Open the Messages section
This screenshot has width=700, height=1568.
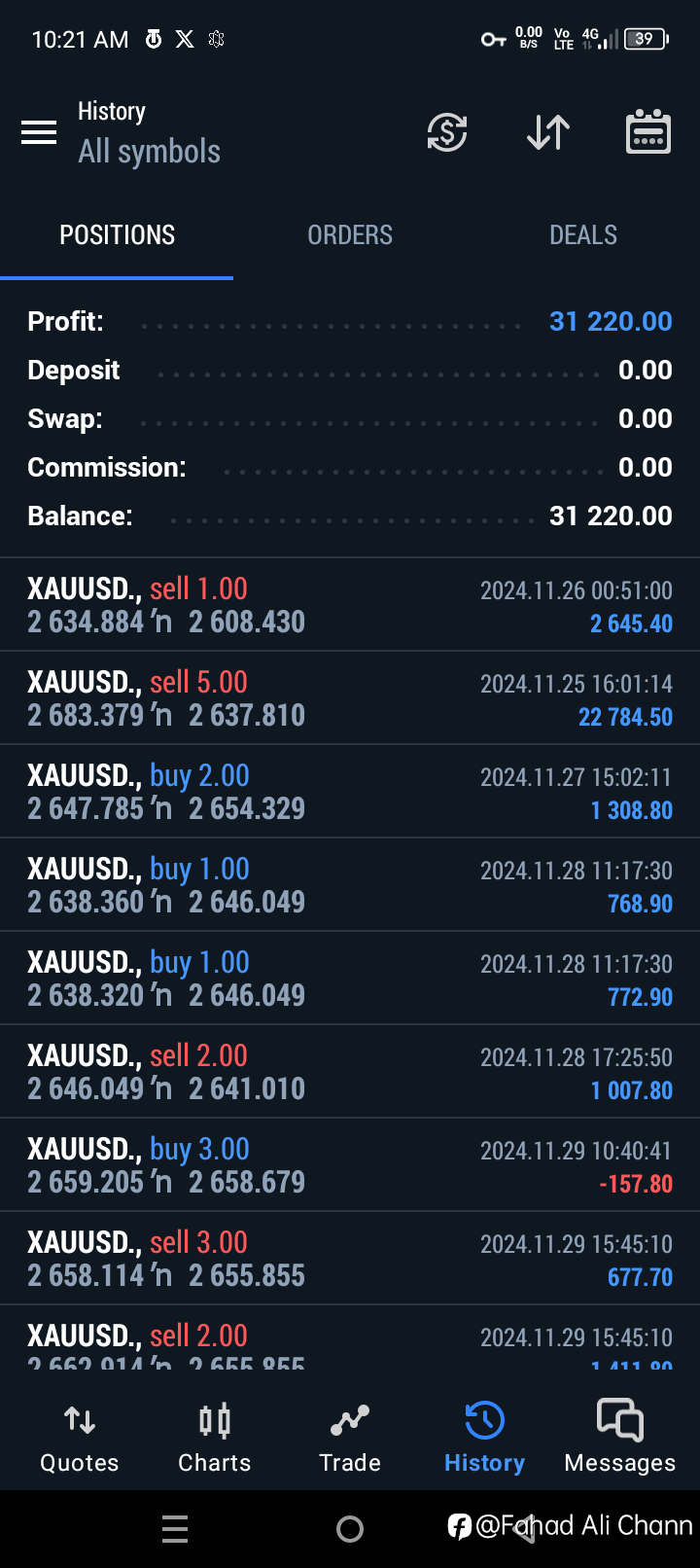(619, 1438)
